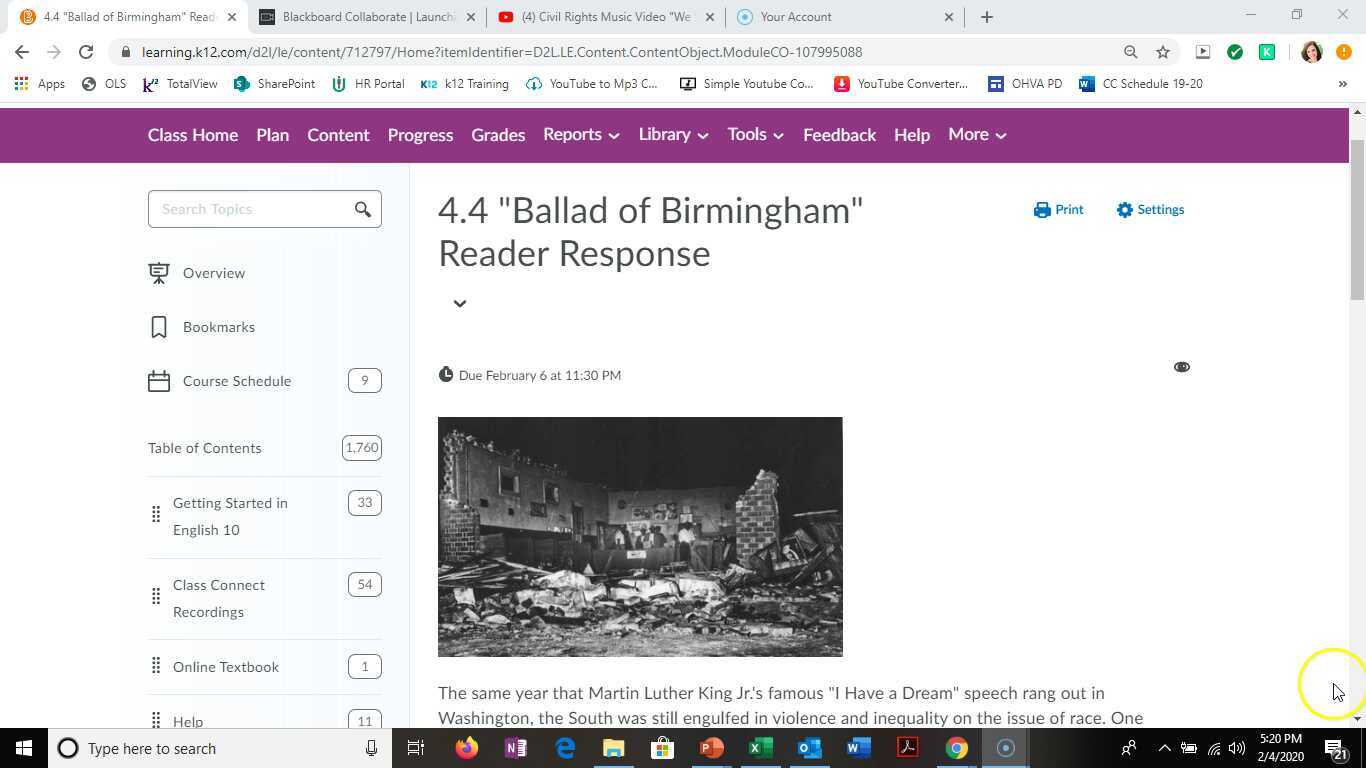The image size is (1366, 768).
Task: Bookmark the page using the star icon
Action: pyautogui.click(x=1161, y=52)
